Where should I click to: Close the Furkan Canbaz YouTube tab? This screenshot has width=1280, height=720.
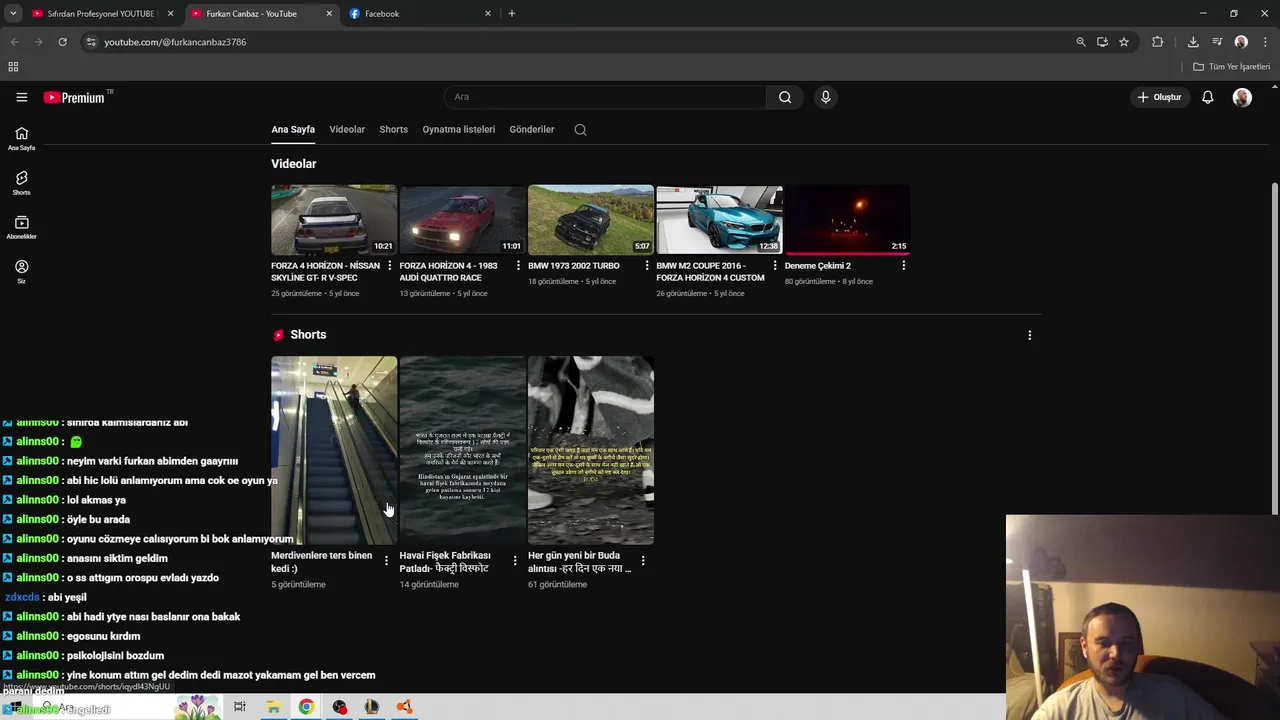(329, 14)
